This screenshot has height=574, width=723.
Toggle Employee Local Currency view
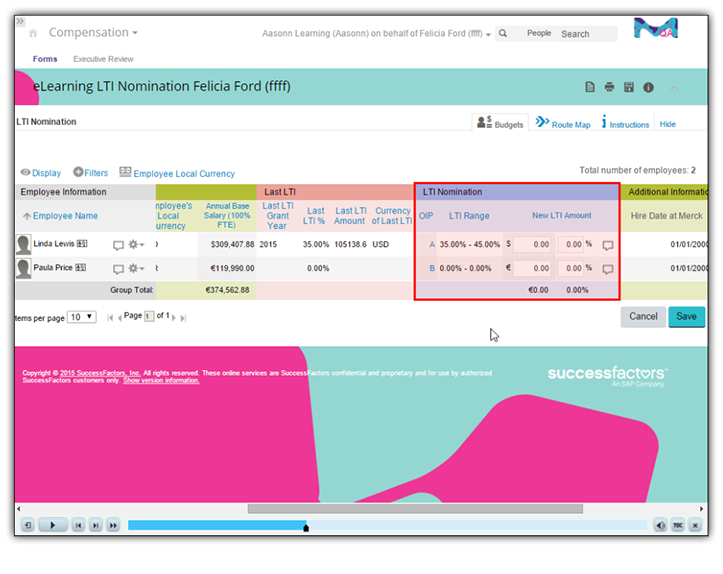click(x=177, y=173)
